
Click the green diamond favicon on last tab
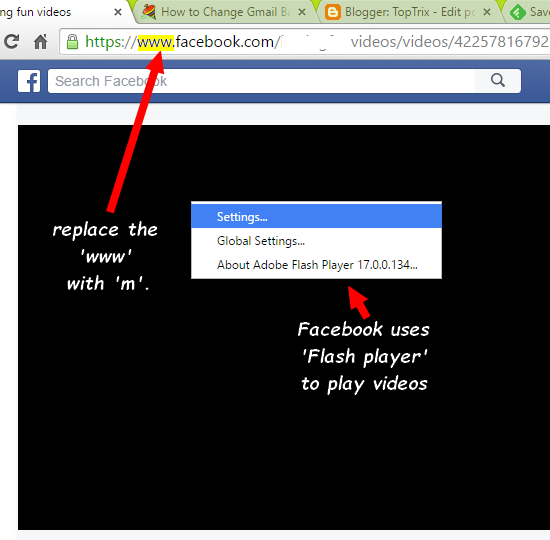[x=518, y=13]
